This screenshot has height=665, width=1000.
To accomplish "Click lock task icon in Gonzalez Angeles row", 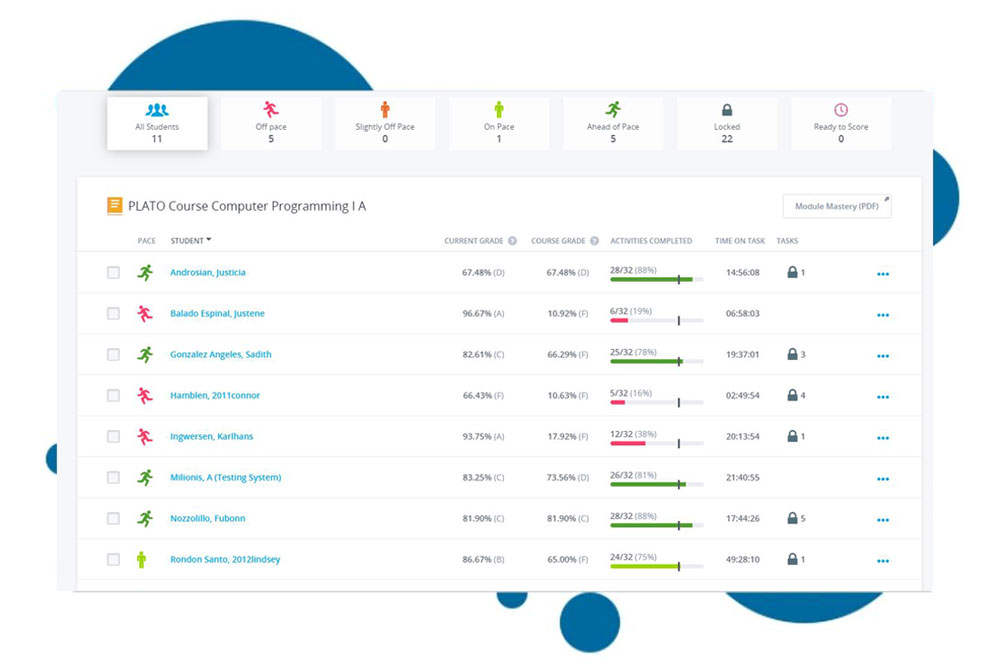I will coord(792,354).
